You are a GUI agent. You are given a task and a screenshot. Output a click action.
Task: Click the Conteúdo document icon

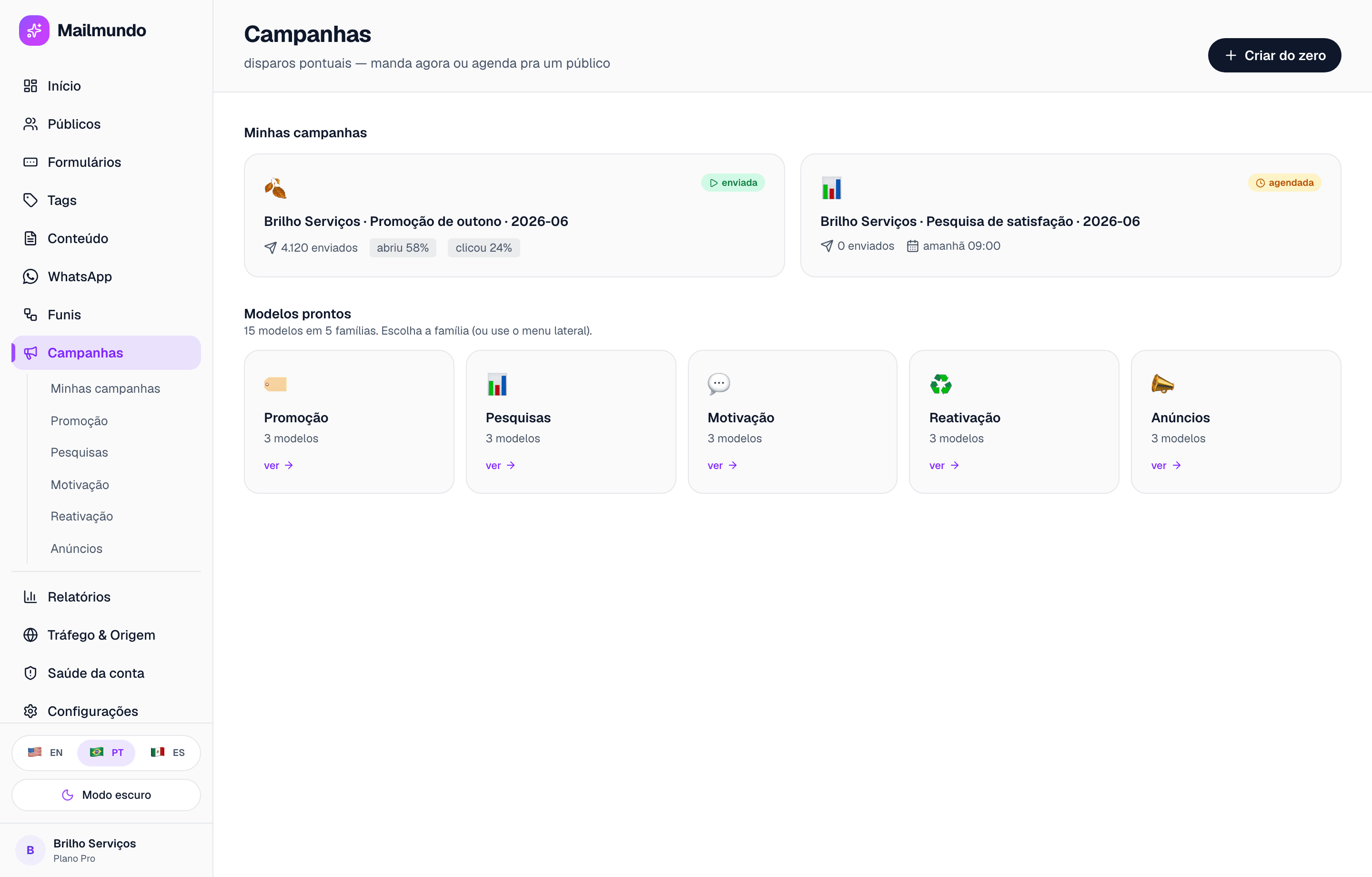tap(30, 238)
